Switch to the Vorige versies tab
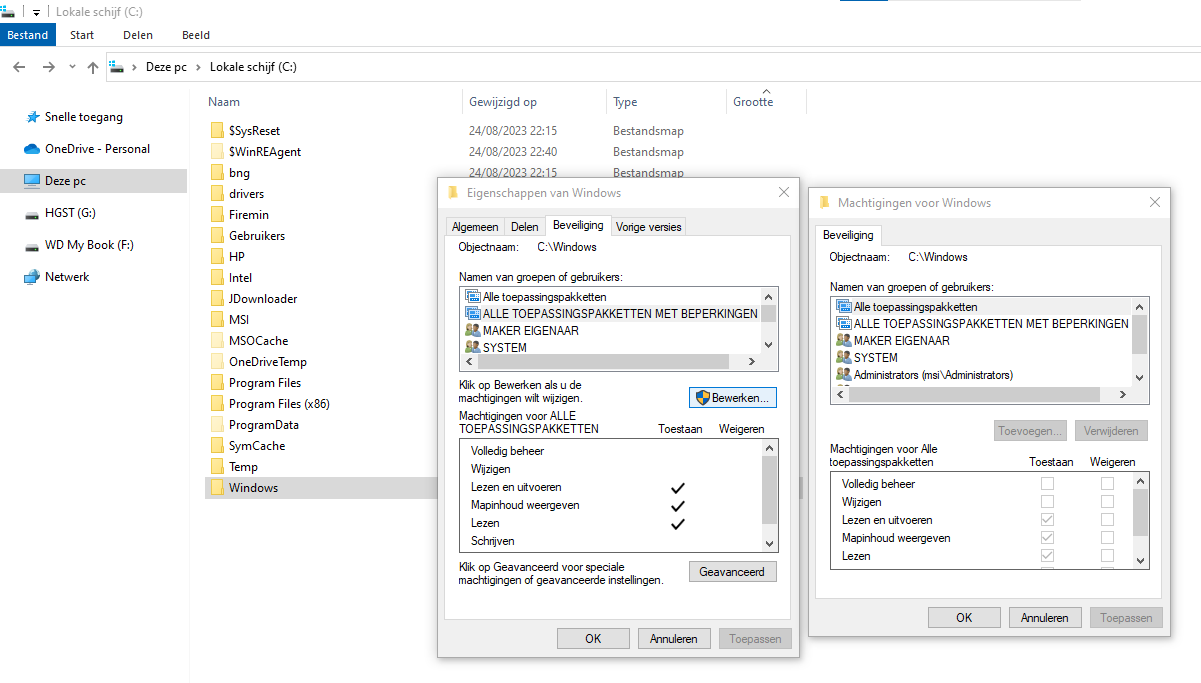 (648, 227)
